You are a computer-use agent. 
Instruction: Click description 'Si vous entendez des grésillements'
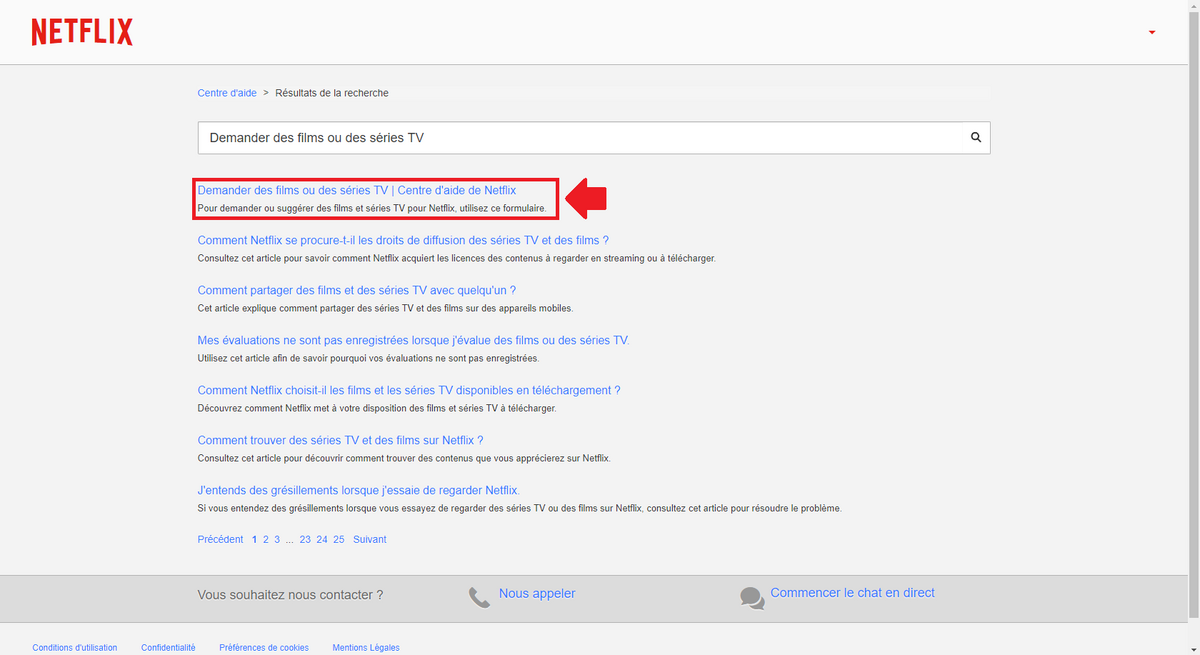point(520,508)
